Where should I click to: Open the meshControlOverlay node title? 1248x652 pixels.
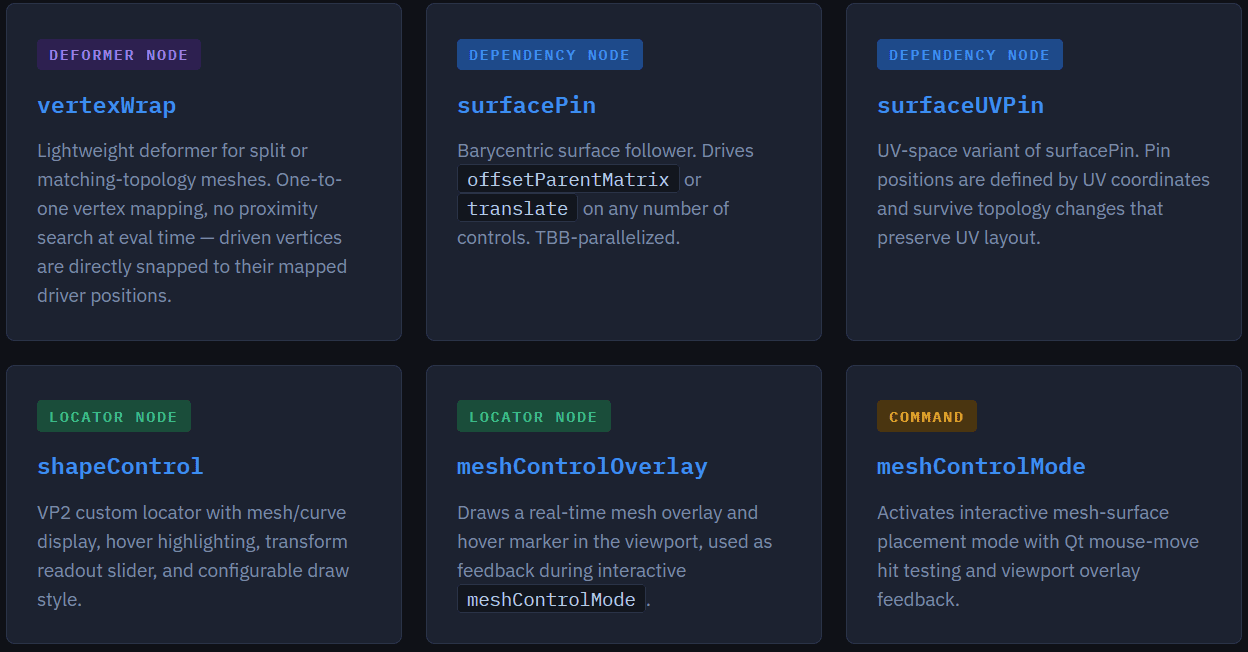tap(582, 467)
